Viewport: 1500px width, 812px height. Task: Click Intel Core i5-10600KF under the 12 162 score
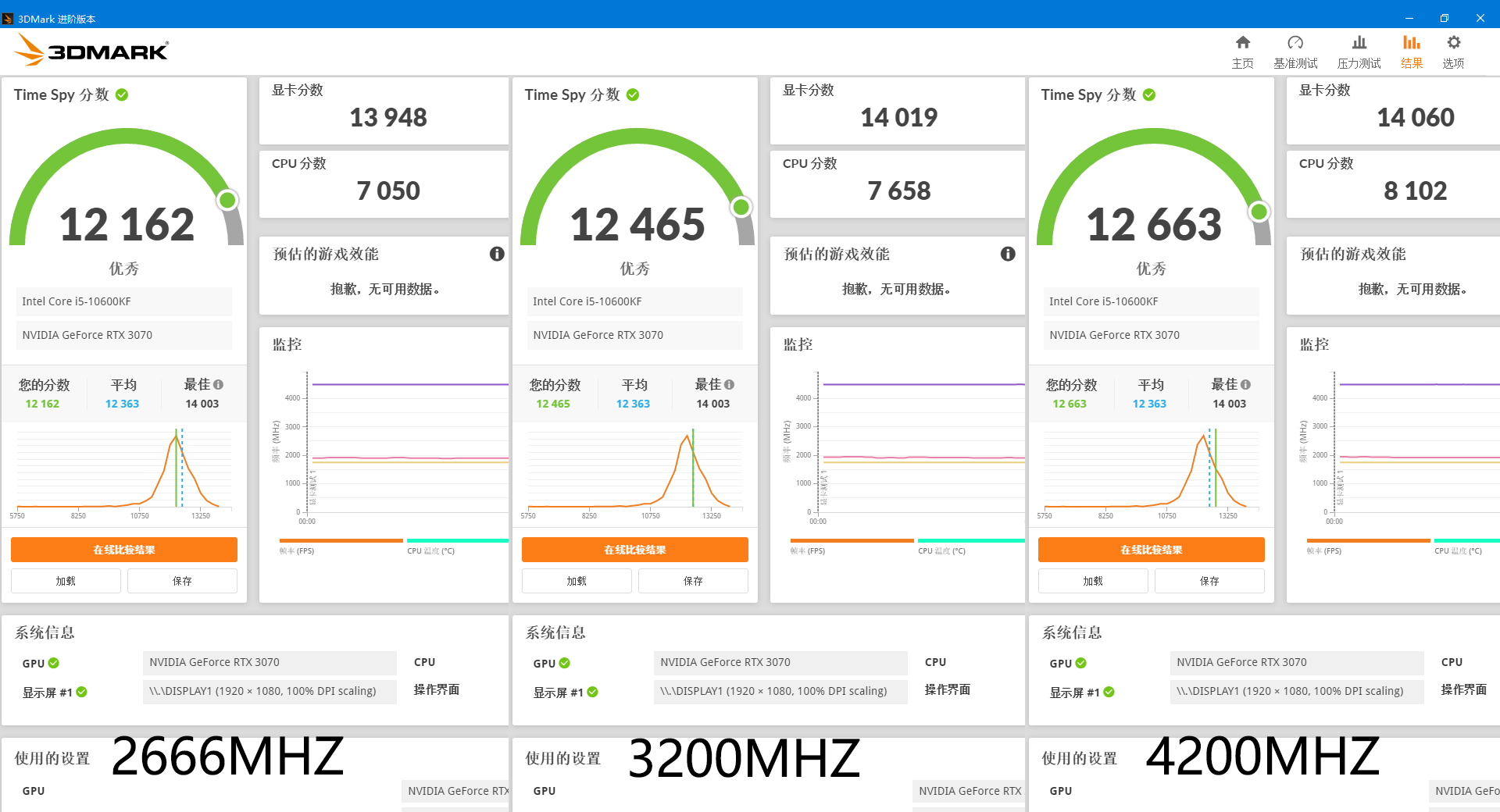coord(124,301)
